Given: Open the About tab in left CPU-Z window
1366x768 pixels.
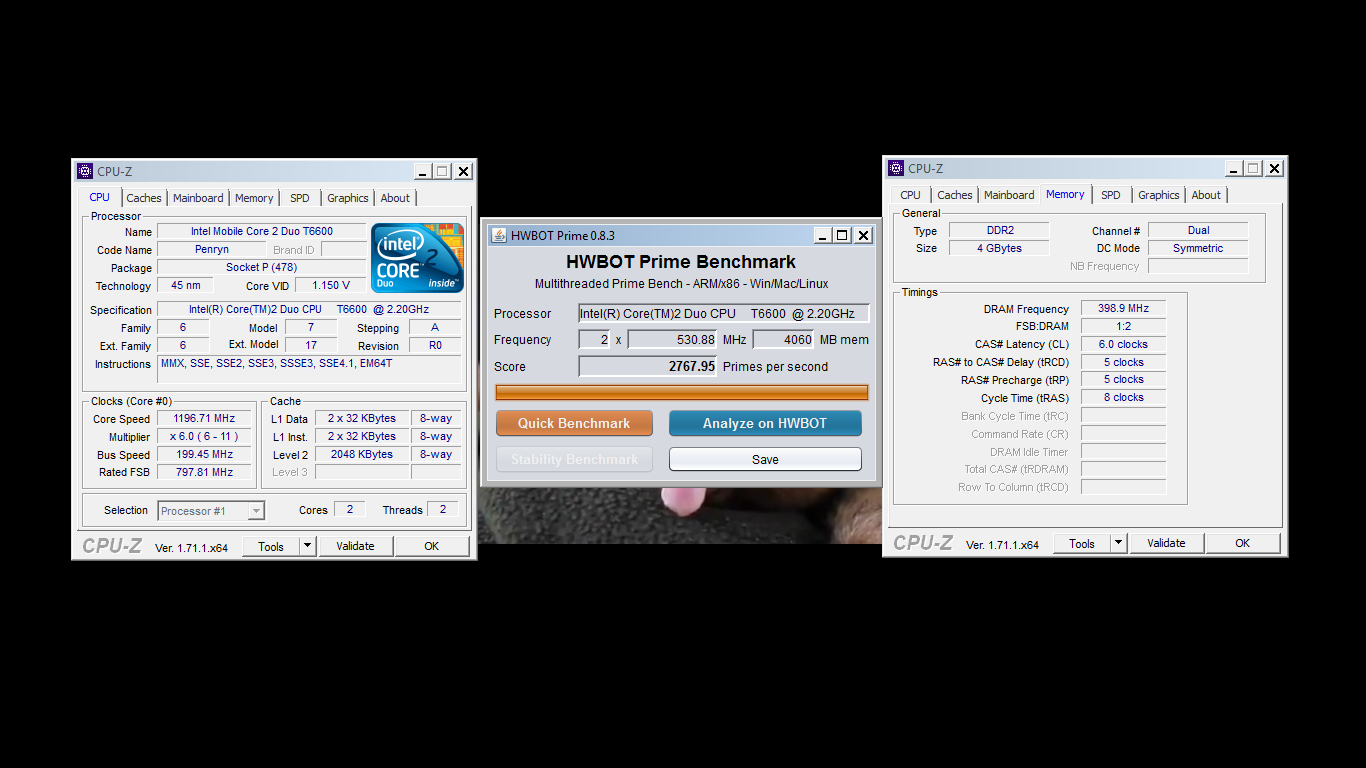Looking at the screenshot, I should (395, 198).
